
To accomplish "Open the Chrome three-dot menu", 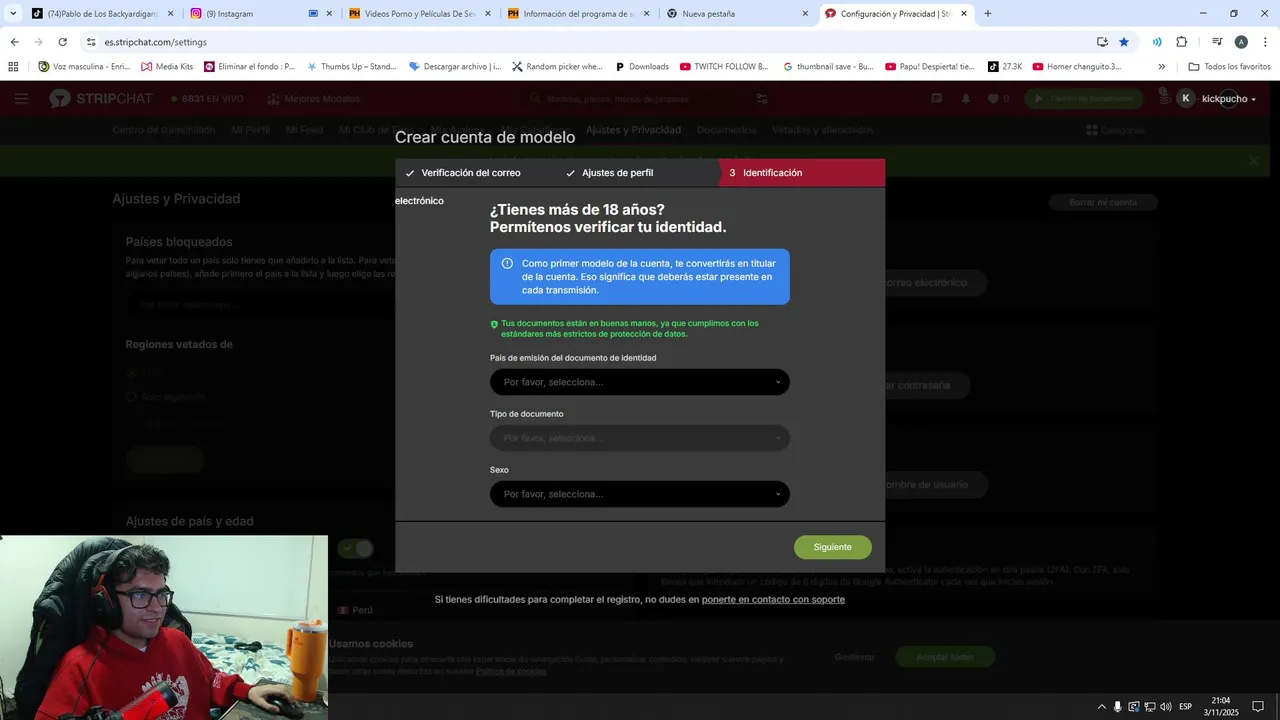I will 1265,42.
